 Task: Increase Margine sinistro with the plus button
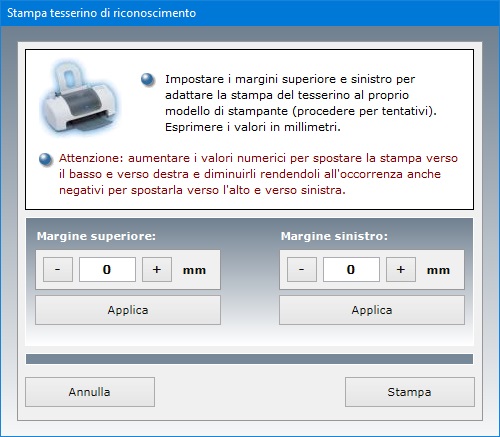401,269
